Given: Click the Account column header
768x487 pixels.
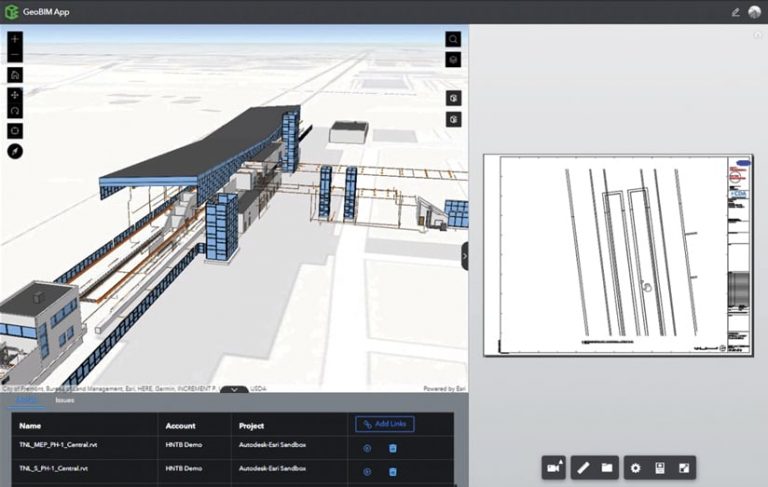Looking at the screenshot, I should tap(180, 426).
